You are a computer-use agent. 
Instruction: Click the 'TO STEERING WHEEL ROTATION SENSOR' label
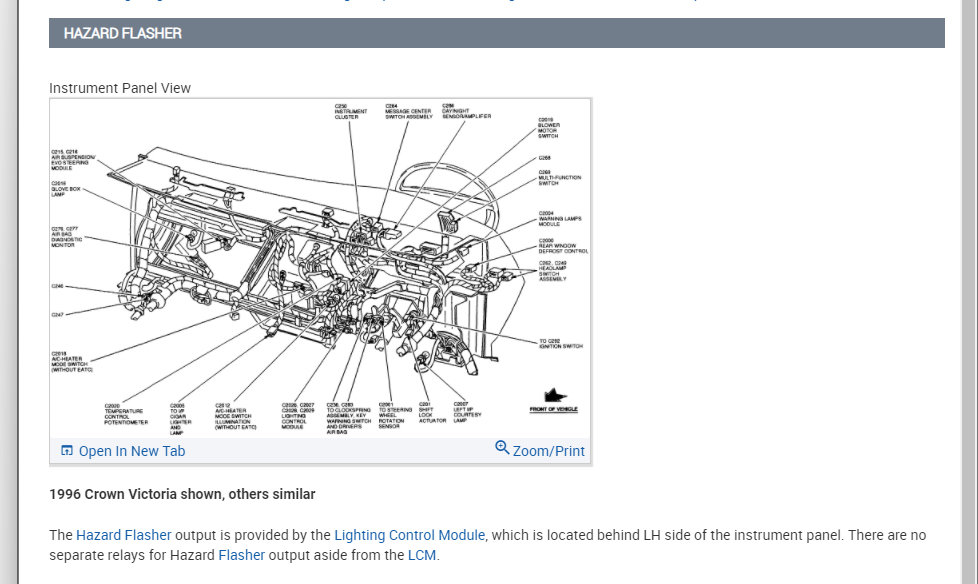(395, 416)
